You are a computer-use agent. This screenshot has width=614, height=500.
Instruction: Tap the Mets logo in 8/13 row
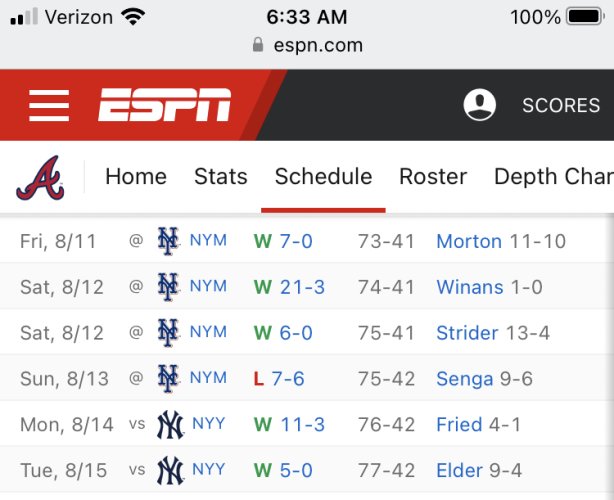(168, 379)
